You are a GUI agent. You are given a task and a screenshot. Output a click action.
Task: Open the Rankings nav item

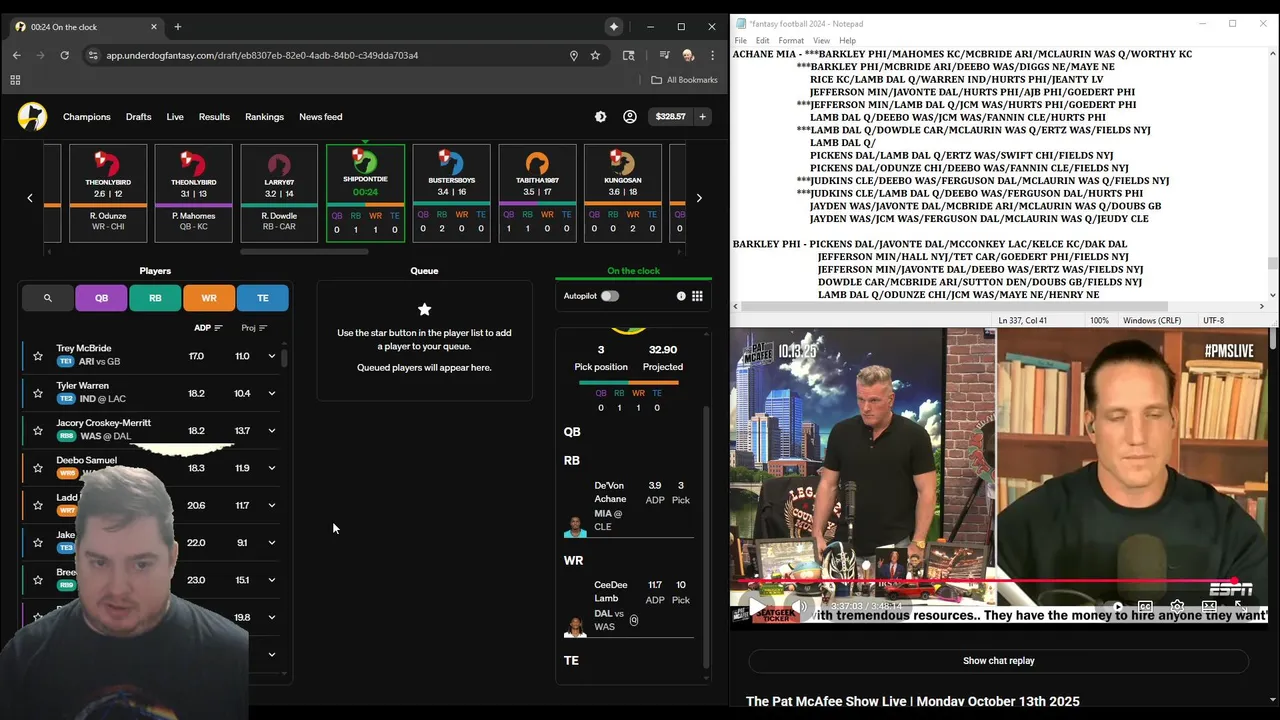tap(264, 117)
